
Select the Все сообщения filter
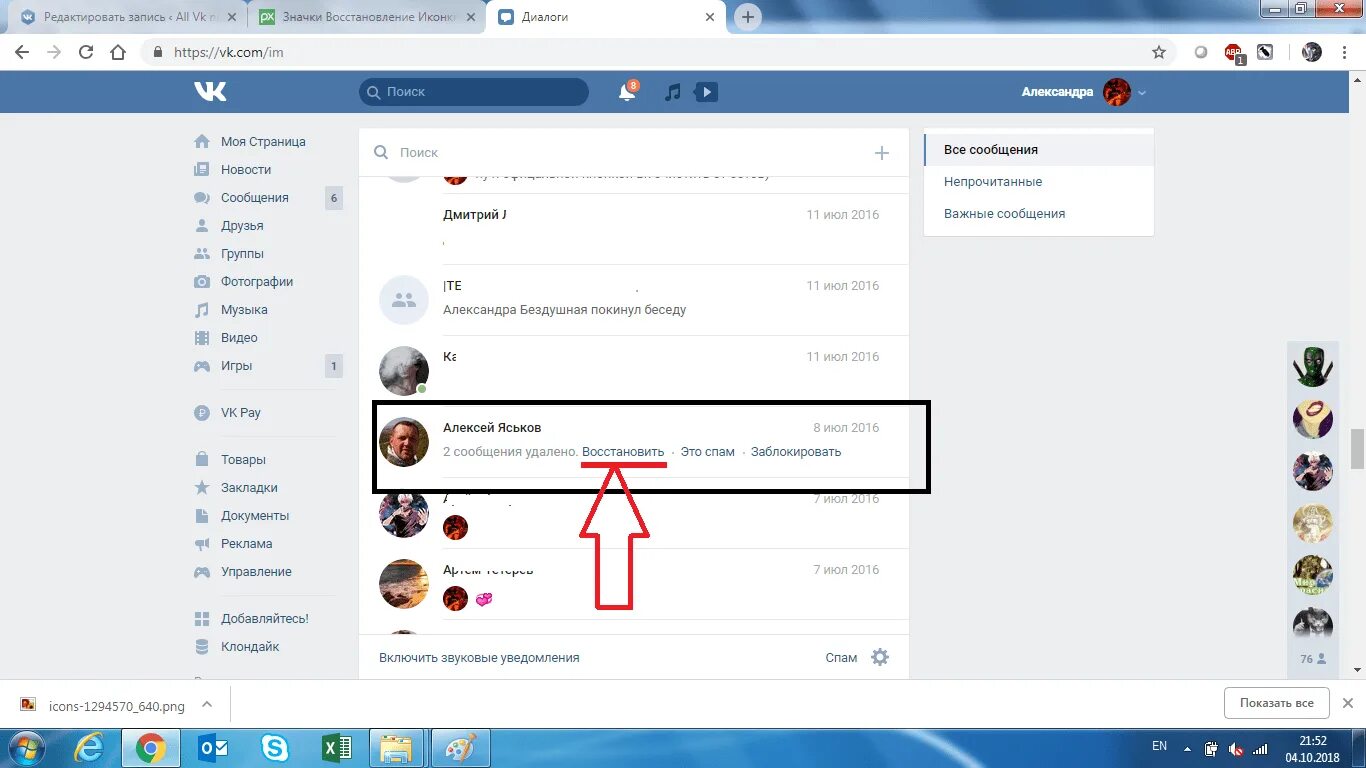click(1039, 150)
